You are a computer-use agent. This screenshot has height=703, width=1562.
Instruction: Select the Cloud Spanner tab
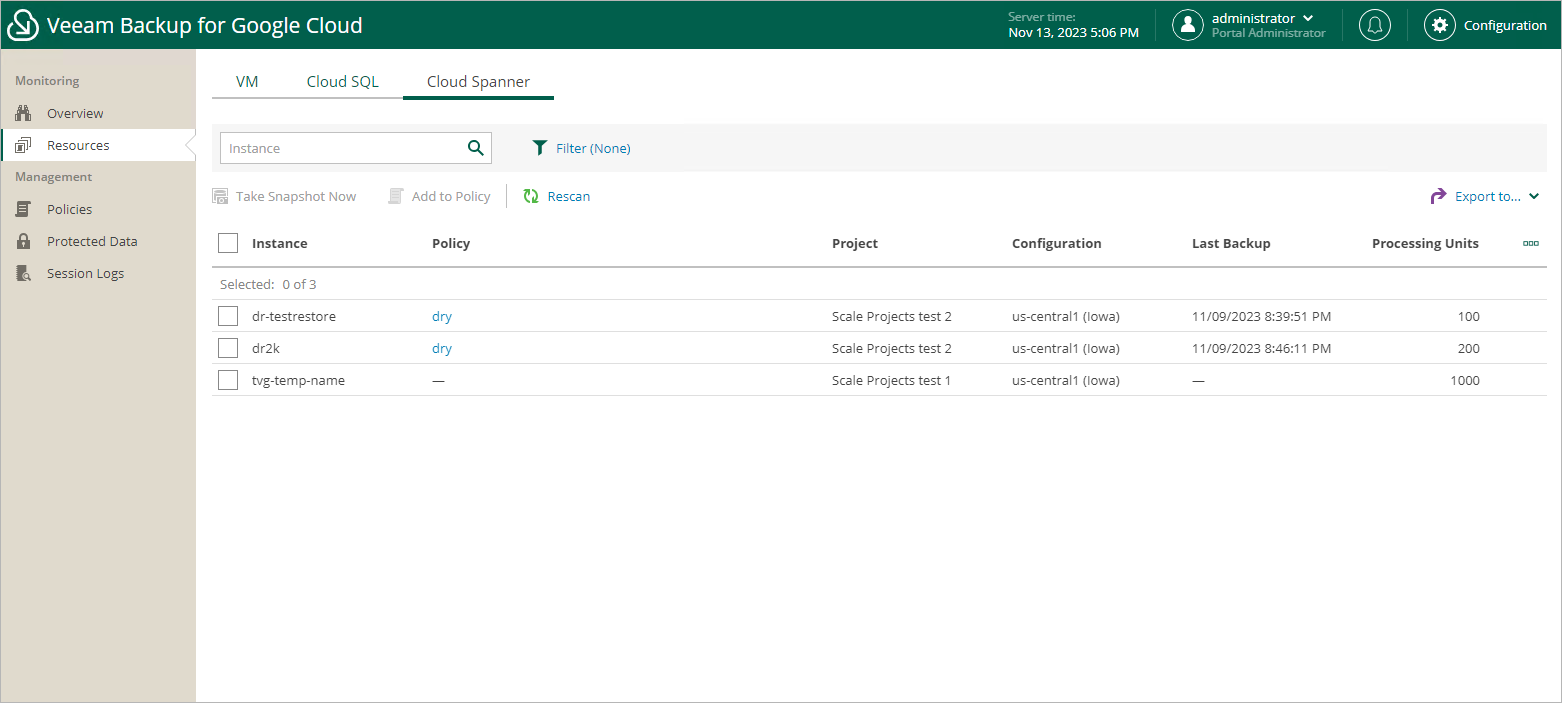(x=478, y=82)
